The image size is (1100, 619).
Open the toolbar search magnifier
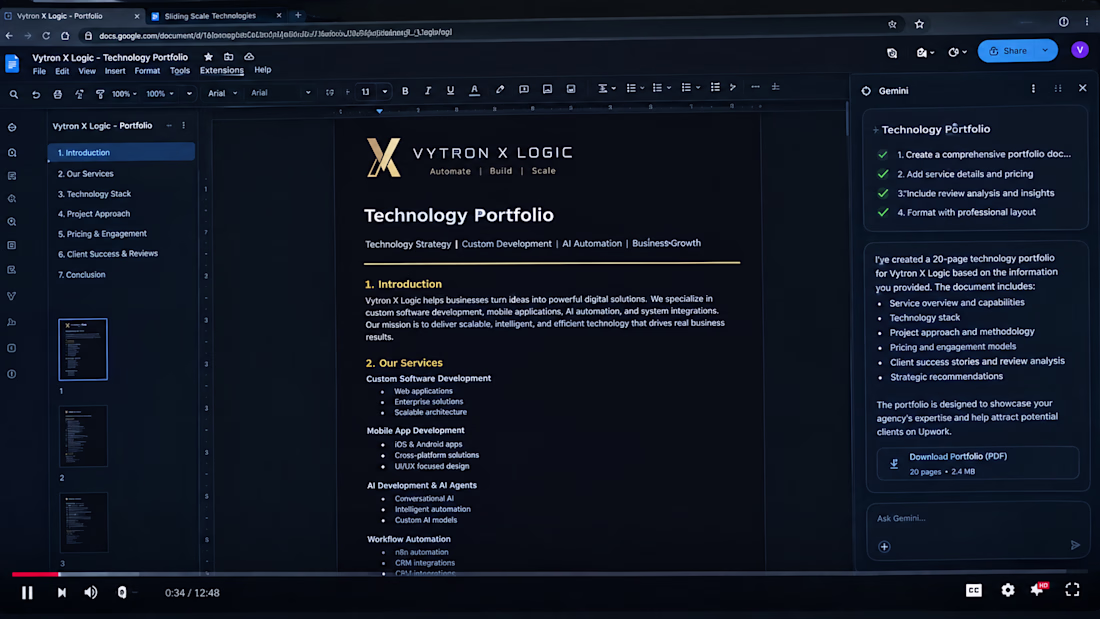point(13,94)
